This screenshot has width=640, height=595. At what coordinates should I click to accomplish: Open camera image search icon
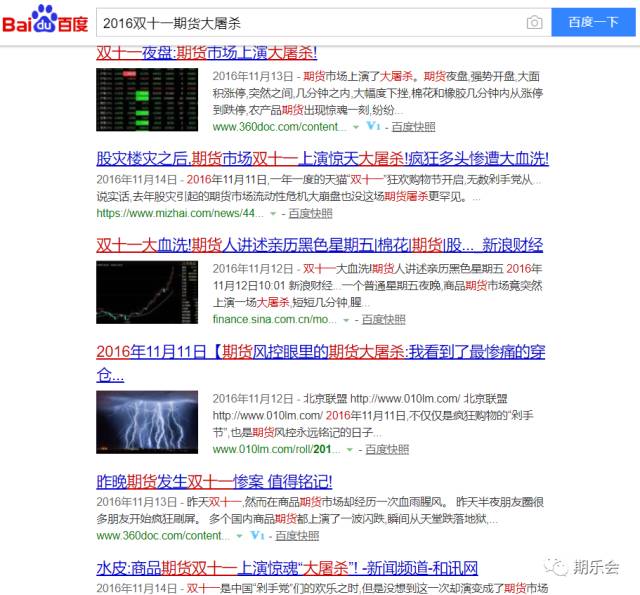(x=534, y=22)
